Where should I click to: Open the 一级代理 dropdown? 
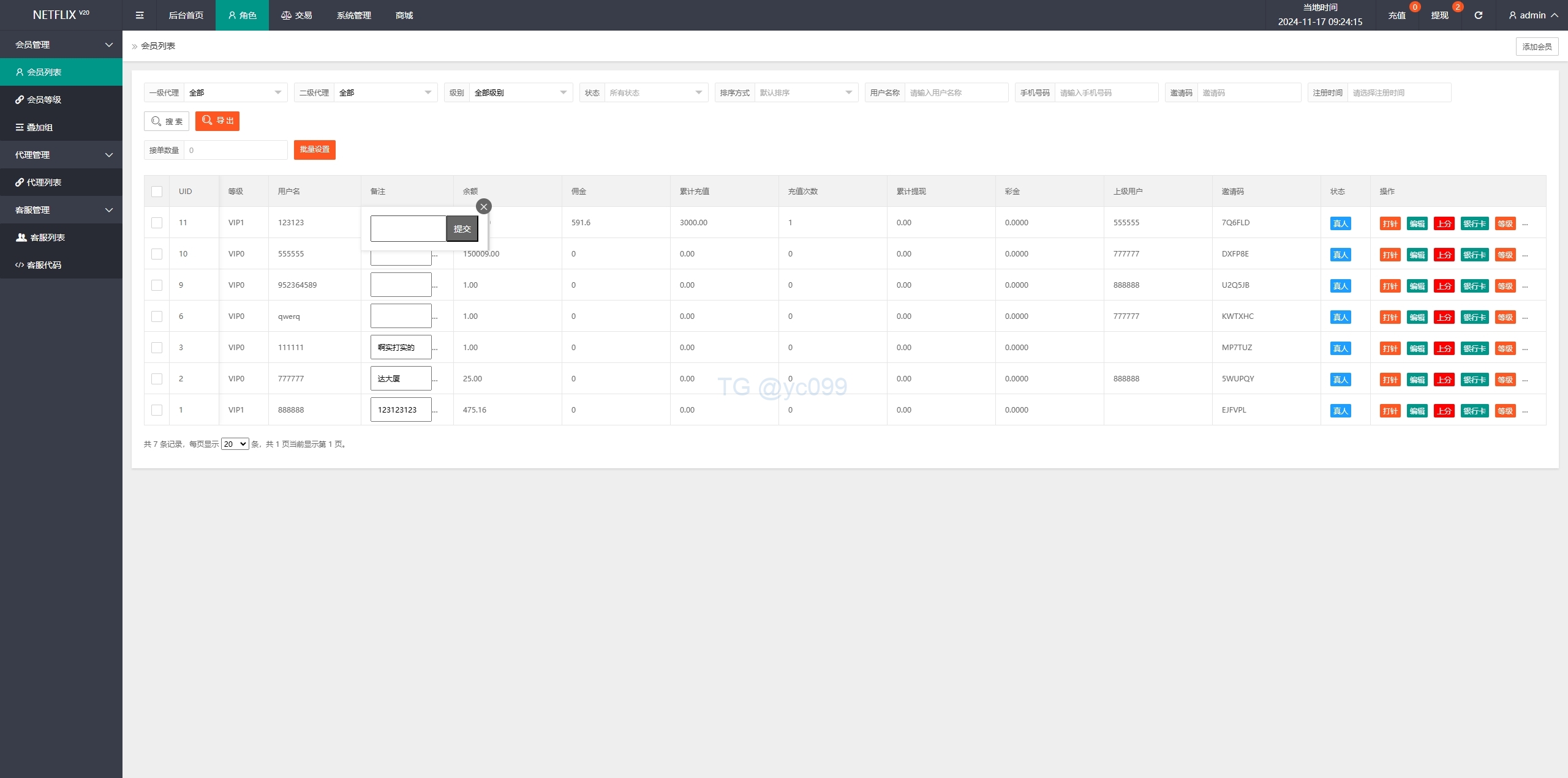235,92
